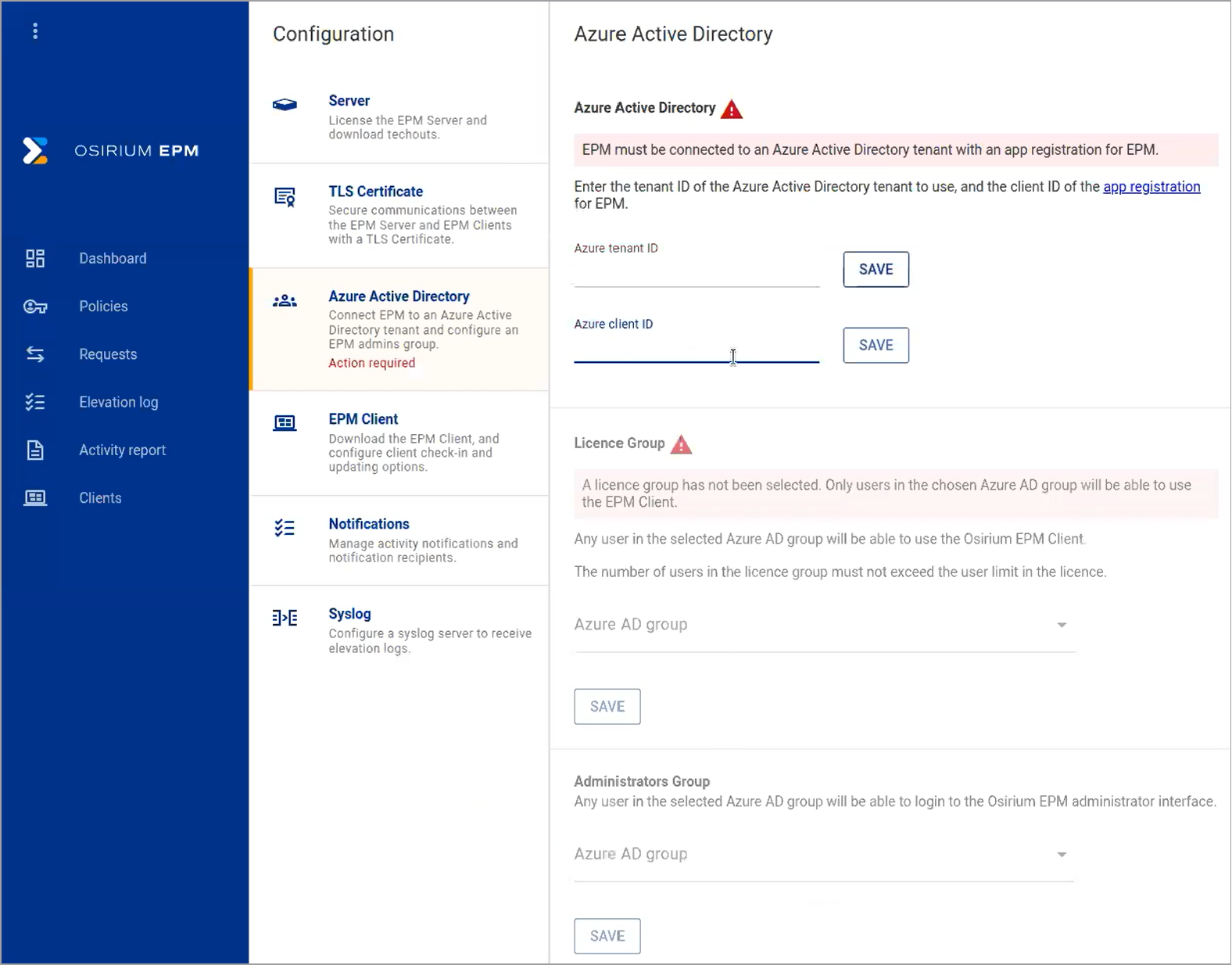Click the 'Configuration' panel heading

click(x=333, y=34)
